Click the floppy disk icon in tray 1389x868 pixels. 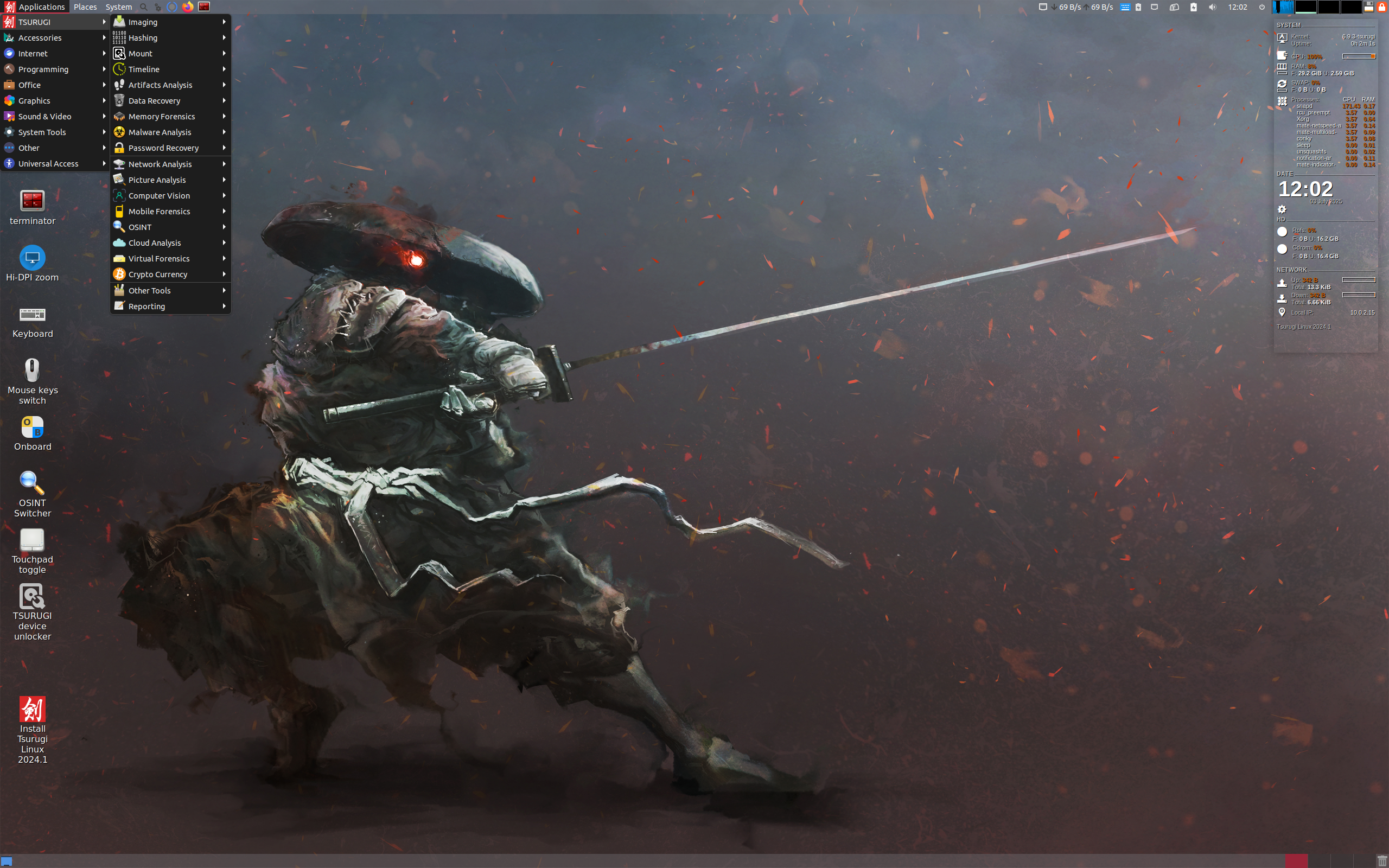pyautogui.click(x=1369, y=7)
